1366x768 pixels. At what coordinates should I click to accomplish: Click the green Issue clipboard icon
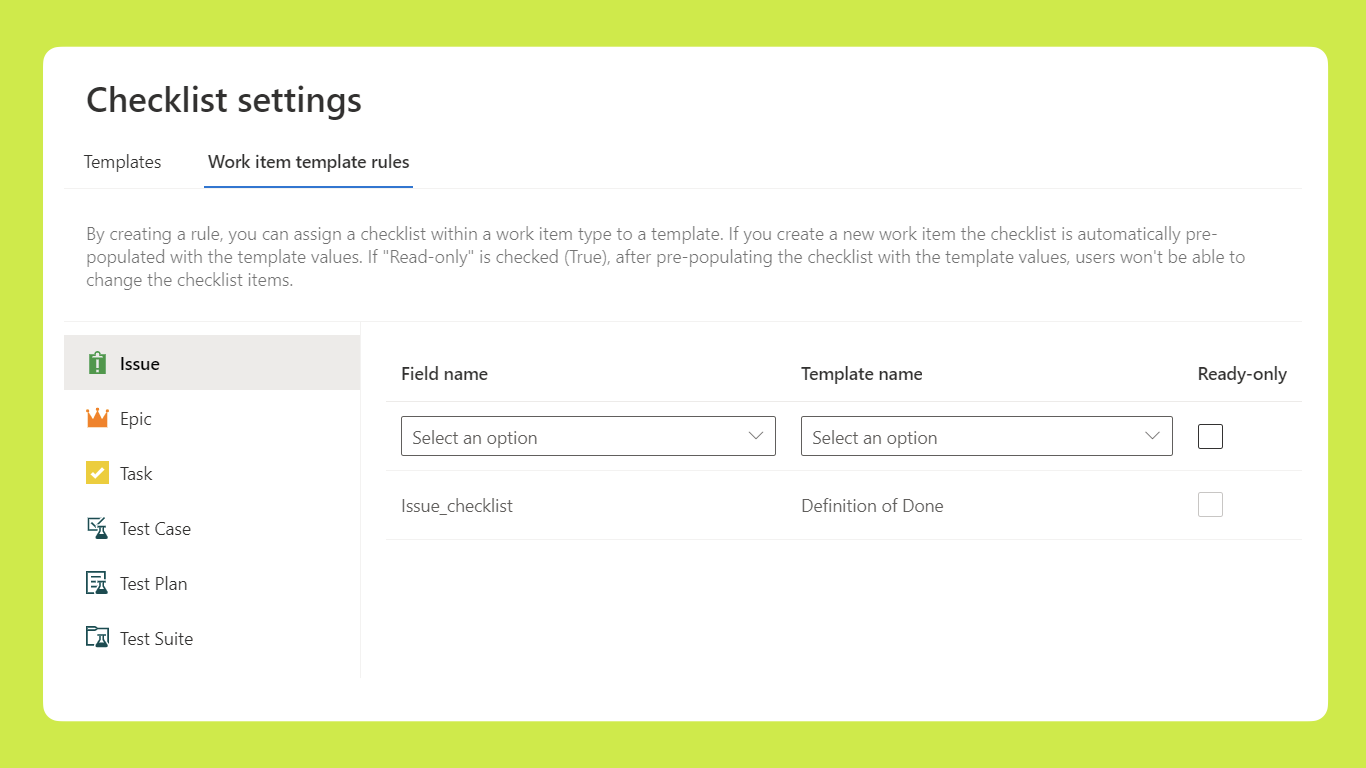97,363
